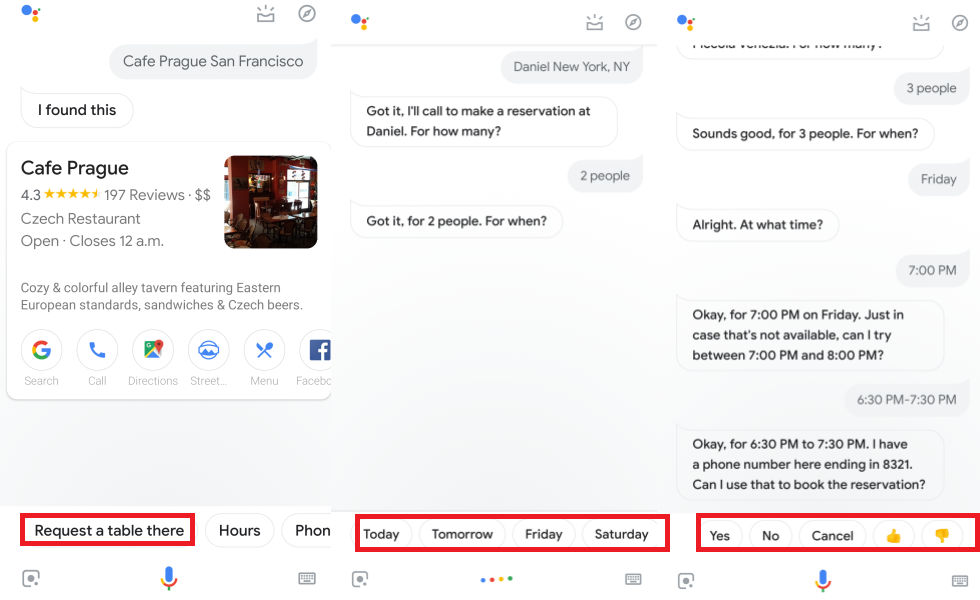Open the Menu fork-and-knife icon for Cafe Prague

tap(264, 350)
